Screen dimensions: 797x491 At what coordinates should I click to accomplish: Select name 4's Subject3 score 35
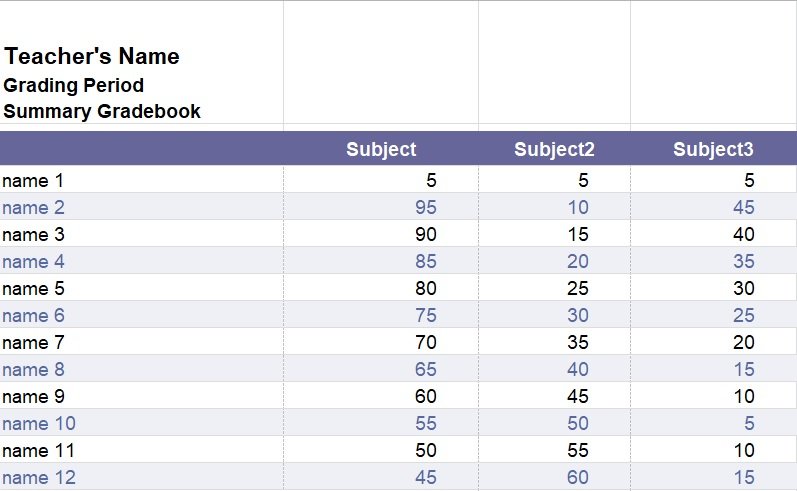point(744,261)
